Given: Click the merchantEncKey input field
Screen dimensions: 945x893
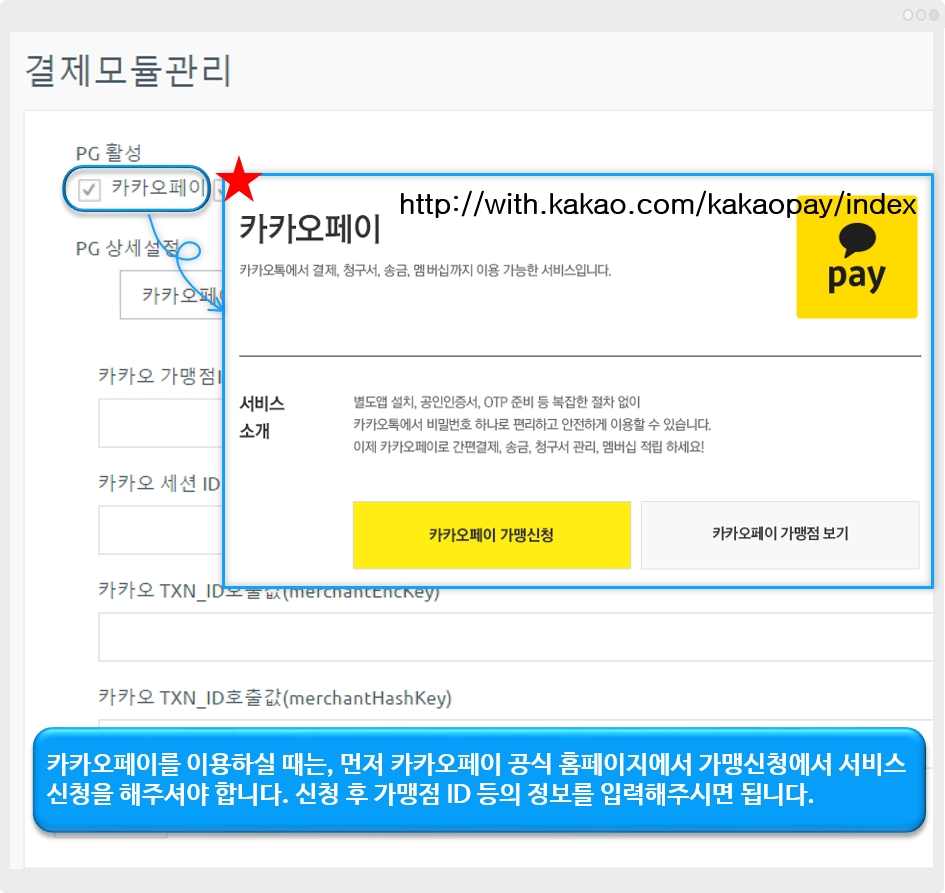Looking at the screenshot, I should pyautogui.click(x=516, y=637).
